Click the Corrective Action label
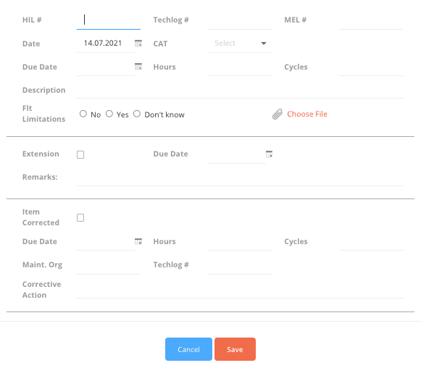421x368 pixels. pos(42,290)
